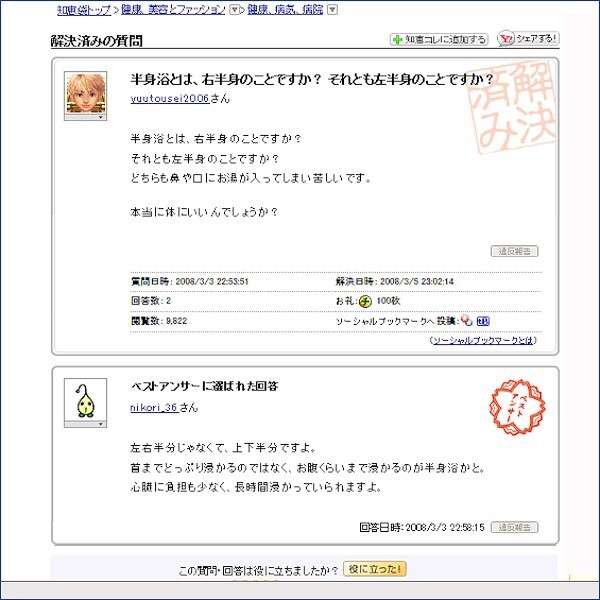Report the question with 違反報告 button
This screenshot has height=600, width=600.
[514, 251]
